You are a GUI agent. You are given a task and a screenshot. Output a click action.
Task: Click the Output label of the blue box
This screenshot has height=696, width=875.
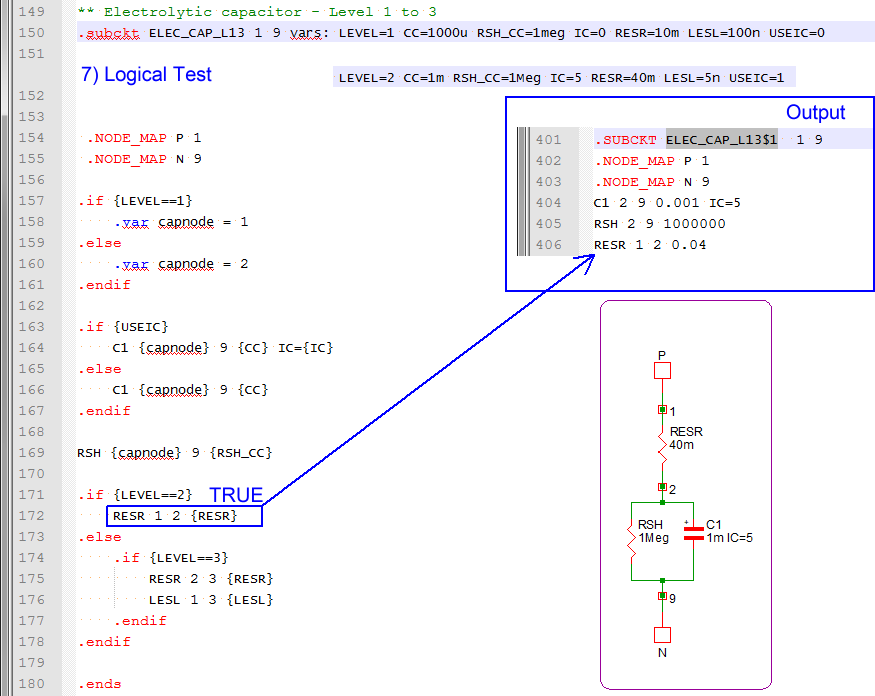tap(815, 113)
